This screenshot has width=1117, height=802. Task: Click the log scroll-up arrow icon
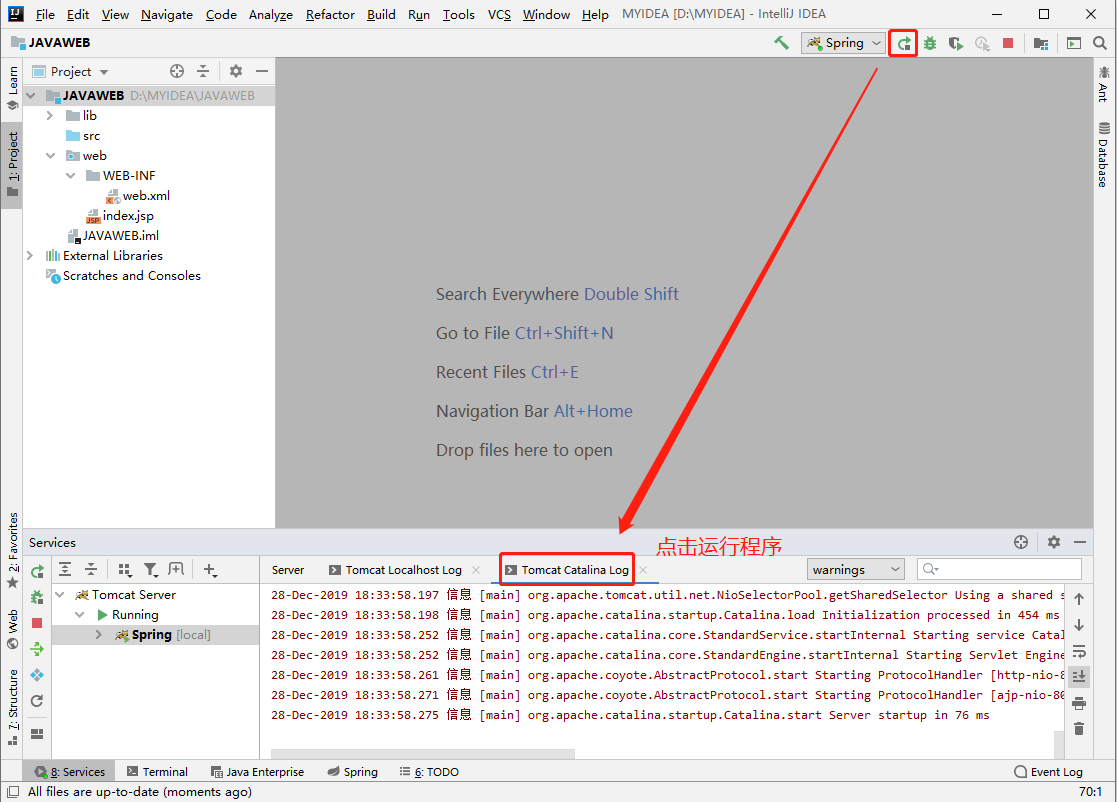click(x=1079, y=600)
